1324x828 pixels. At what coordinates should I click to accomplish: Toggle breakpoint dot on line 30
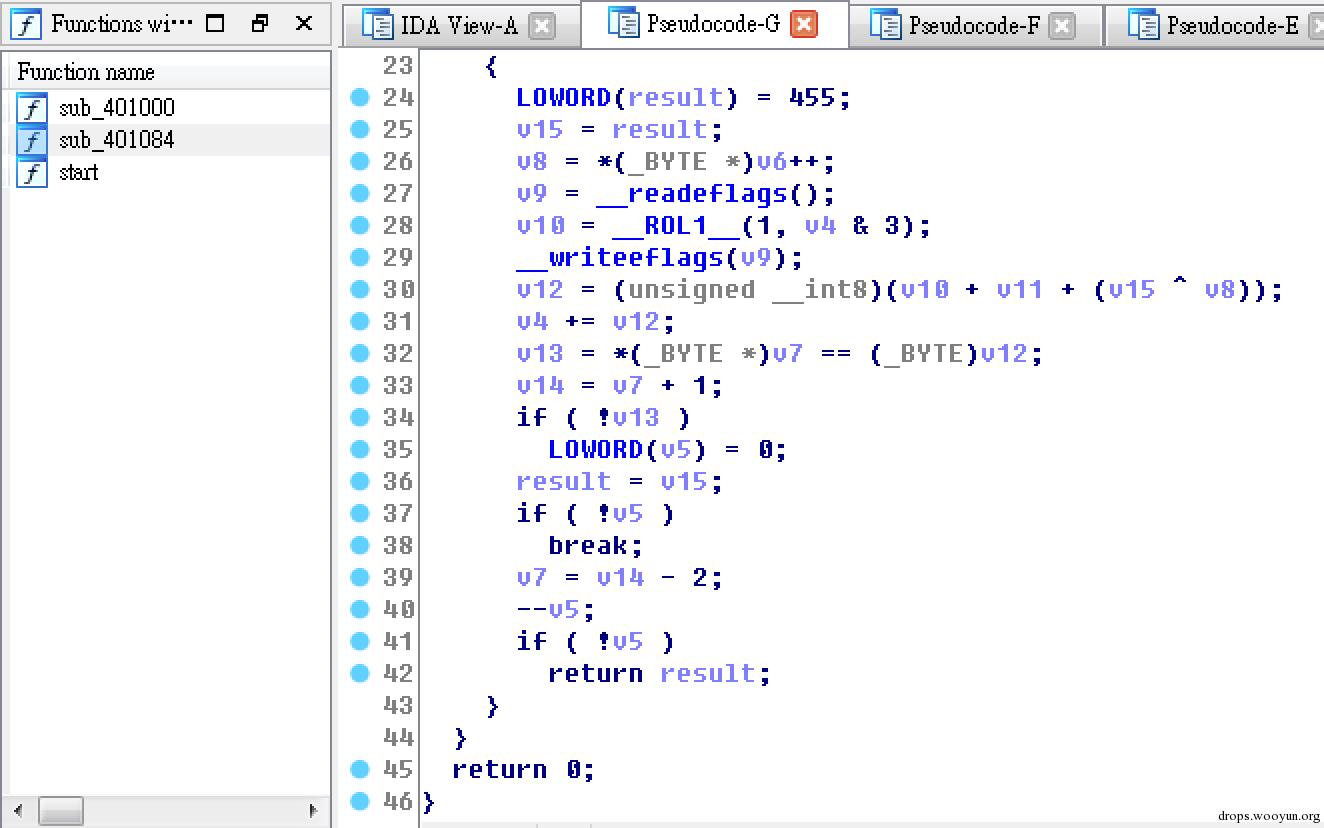(x=360, y=289)
